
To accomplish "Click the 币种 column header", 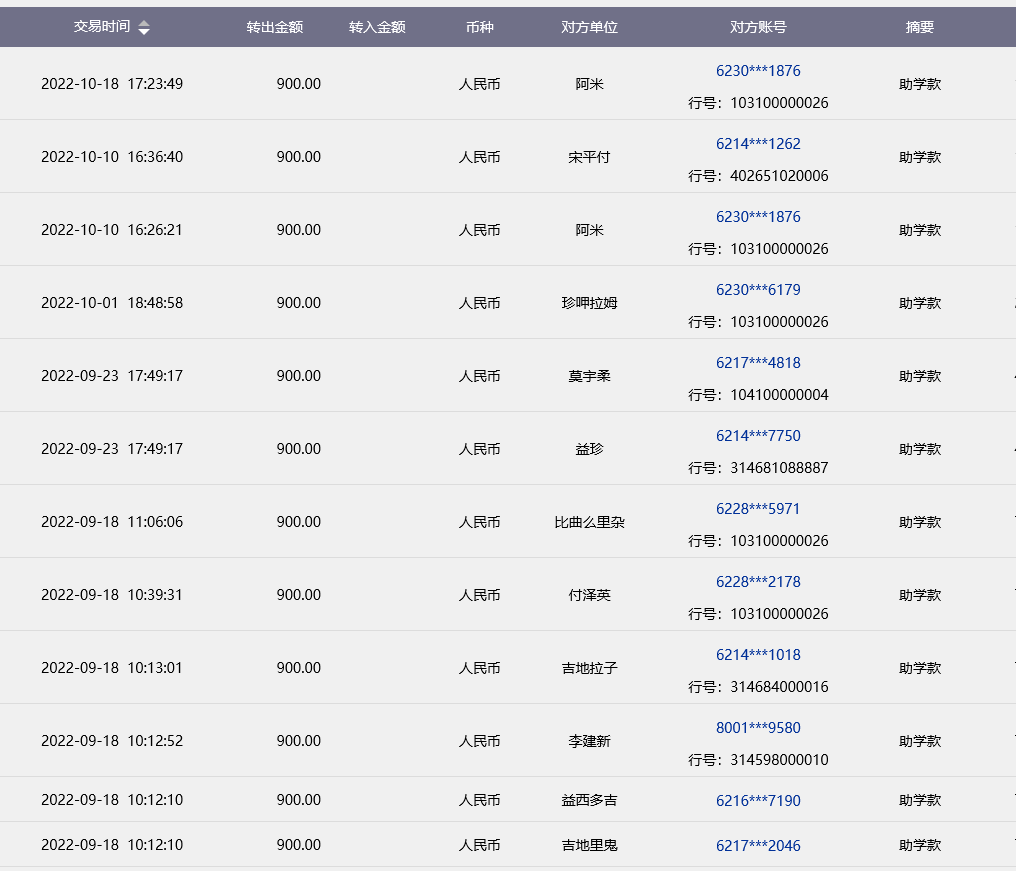I will coord(479,27).
